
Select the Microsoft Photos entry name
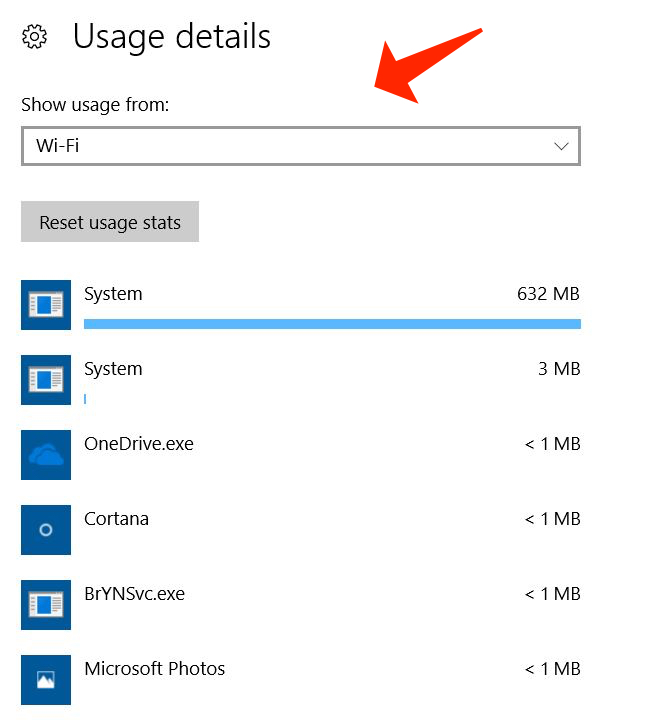(x=155, y=669)
